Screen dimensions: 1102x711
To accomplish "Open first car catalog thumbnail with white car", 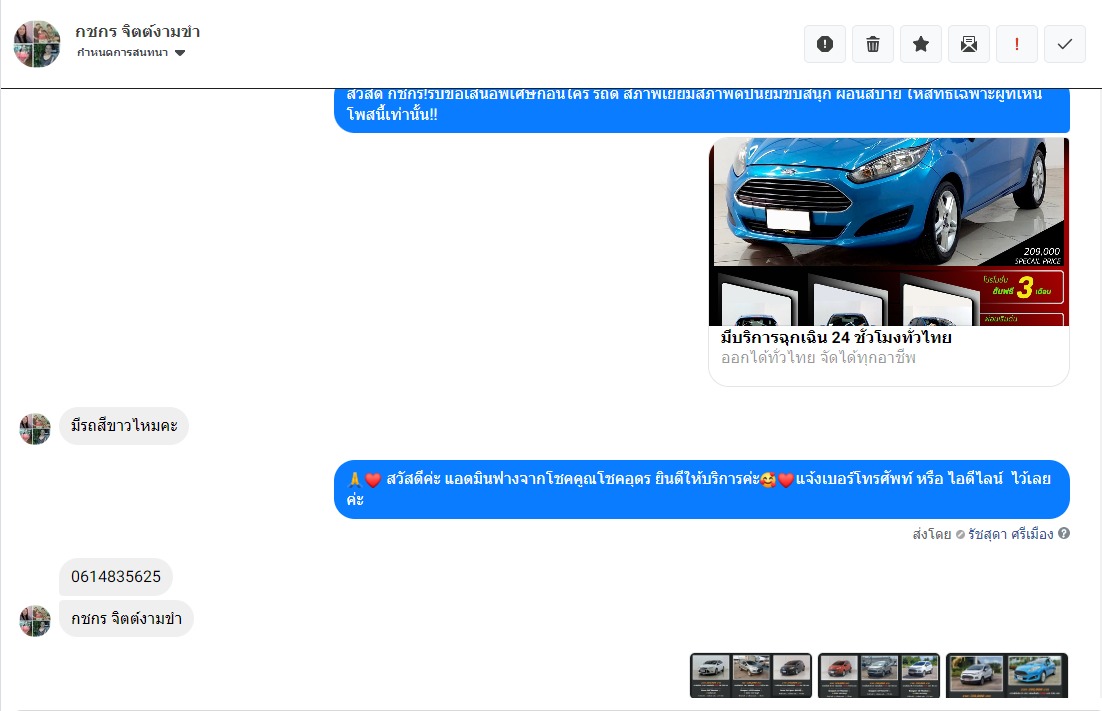I will click(751, 675).
